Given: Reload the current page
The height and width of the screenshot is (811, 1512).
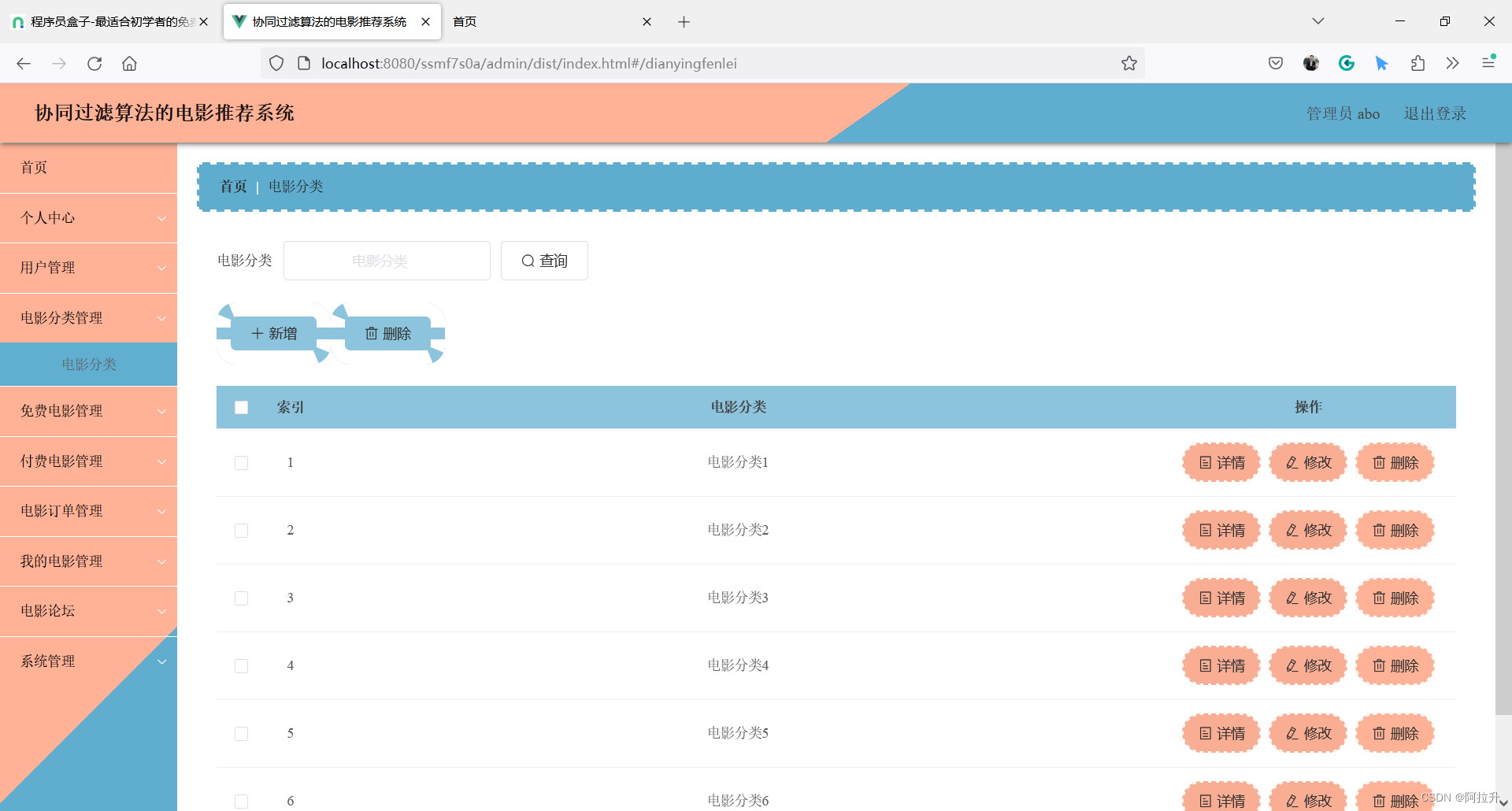Looking at the screenshot, I should (94, 64).
